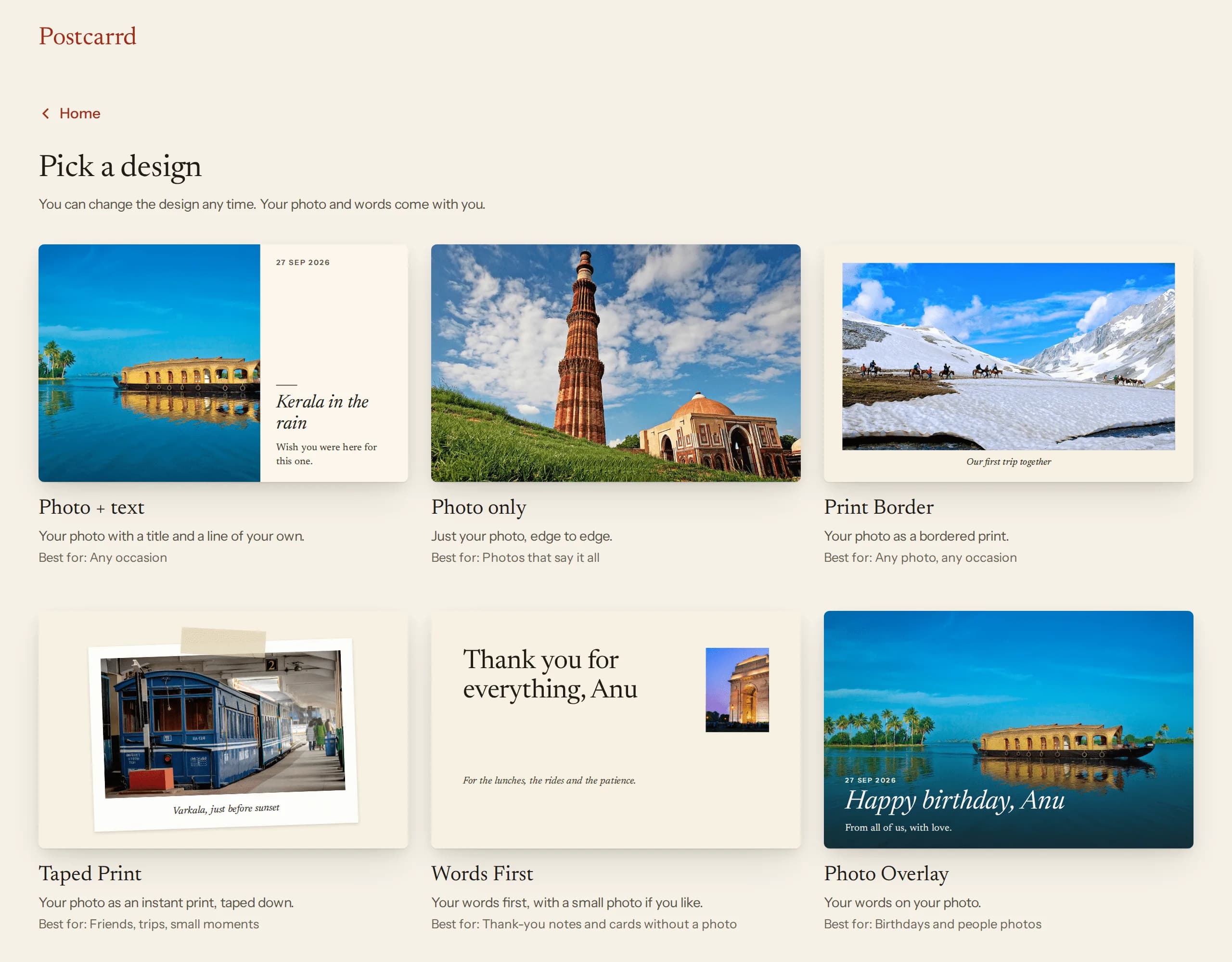This screenshot has width=1232, height=962.
Task: Click the 'Pick a design' heading
Action: click(x=120, y=166)
